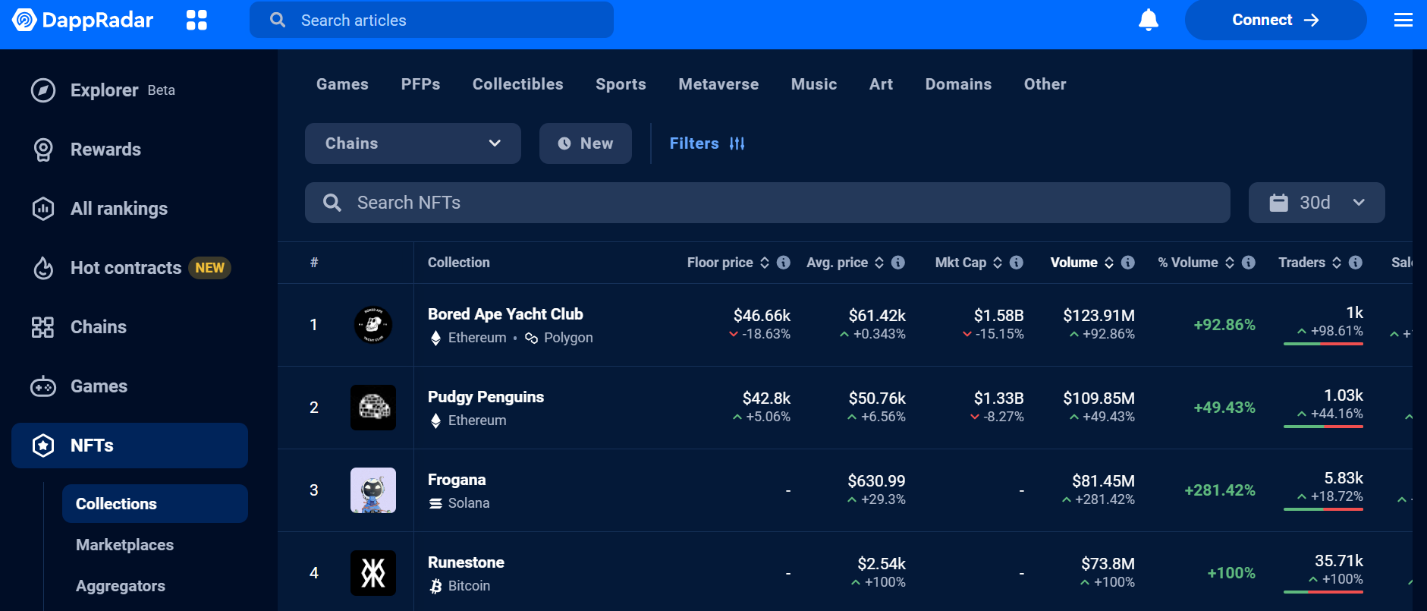
Task: Select the Other category tab
Action: [1045, 85]
